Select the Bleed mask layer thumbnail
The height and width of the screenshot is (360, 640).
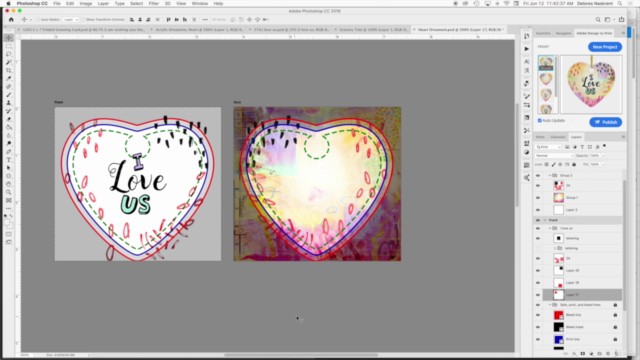tap(558, 327)
